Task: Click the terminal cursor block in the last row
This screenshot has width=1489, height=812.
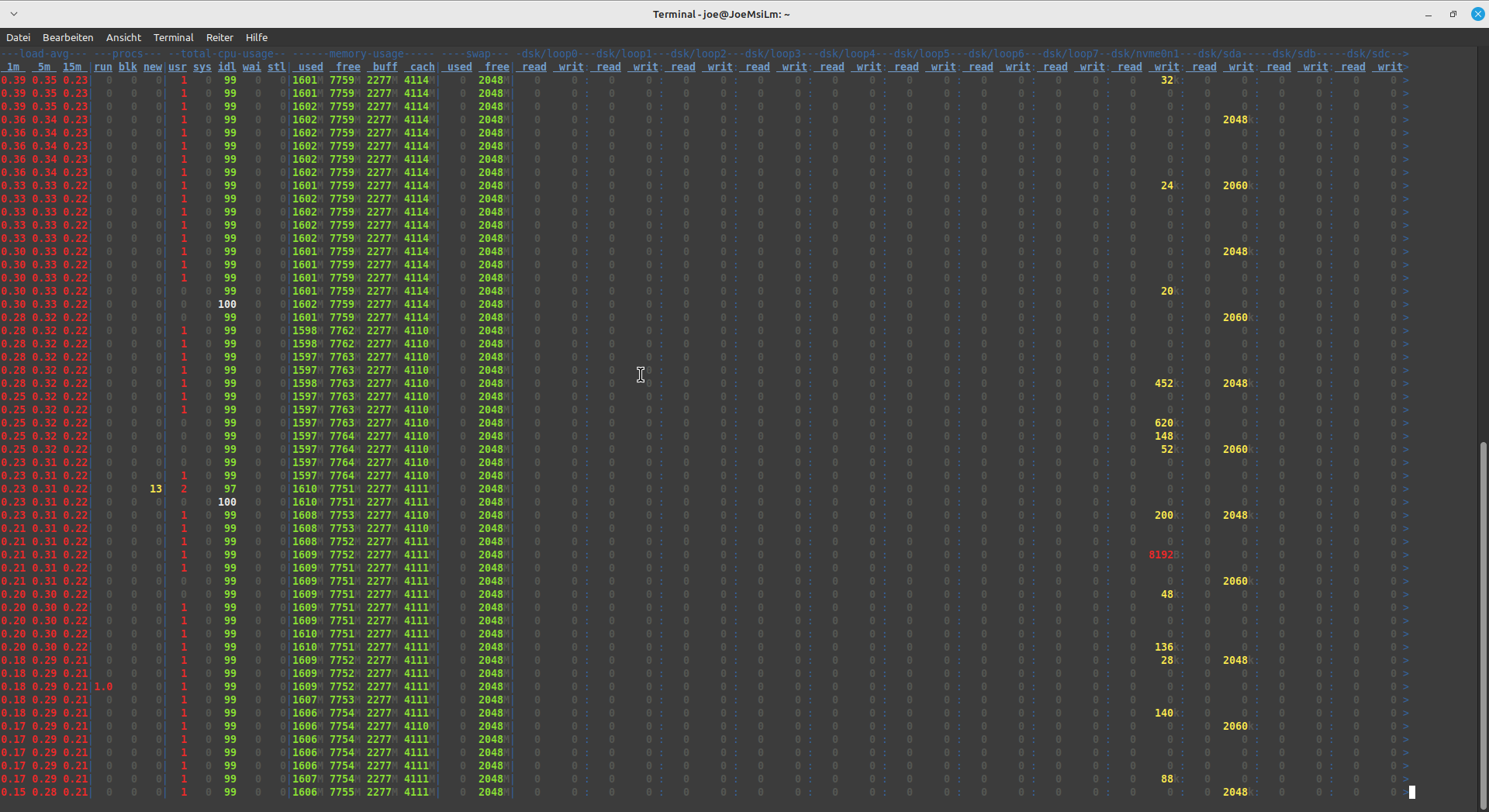Action: click(1412, 792)
